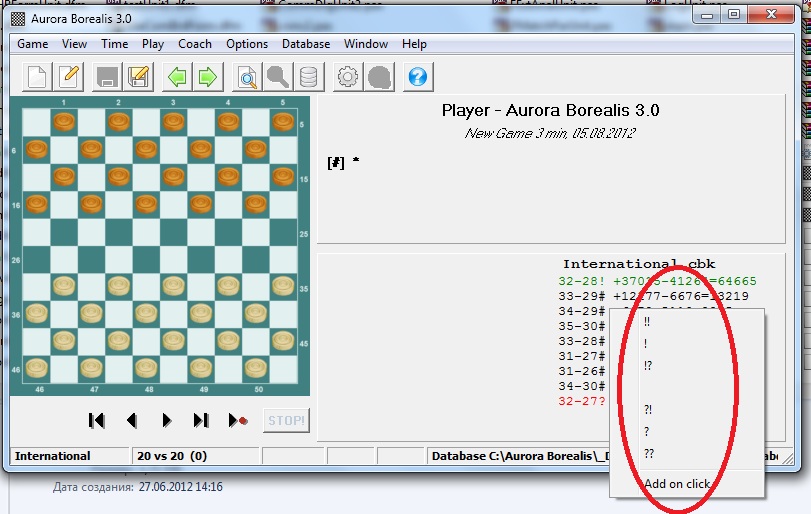Jump to the first move

pyautogui.click(x=97, y=421)
